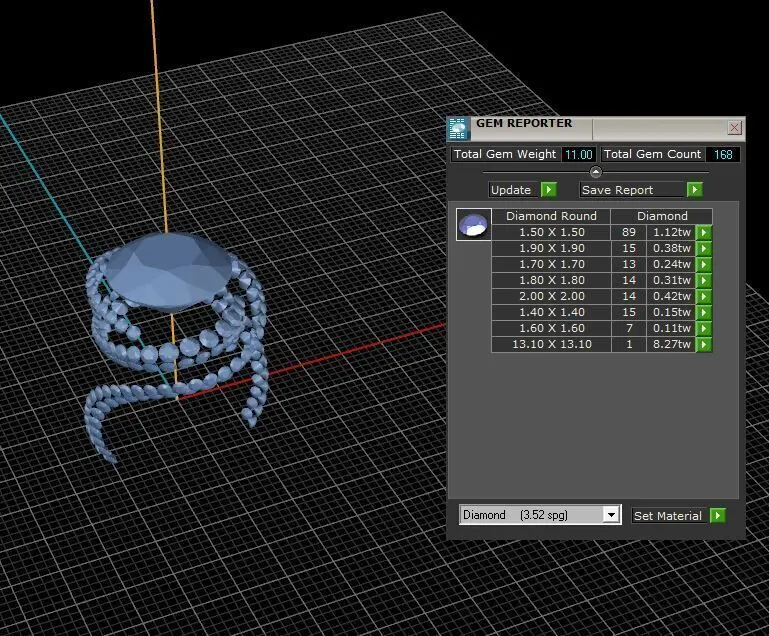Select the 1.60 X 1.60 size cell

(x=552, y=328)
